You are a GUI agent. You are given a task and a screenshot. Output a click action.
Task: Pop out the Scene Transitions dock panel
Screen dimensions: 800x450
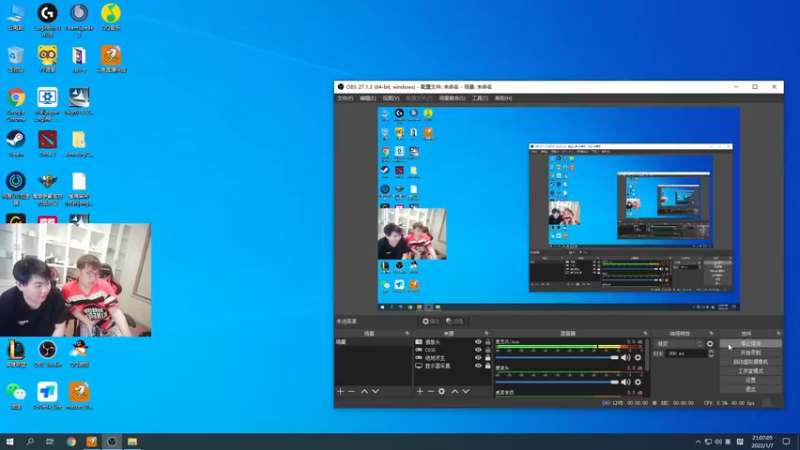[x=711, y=333]
